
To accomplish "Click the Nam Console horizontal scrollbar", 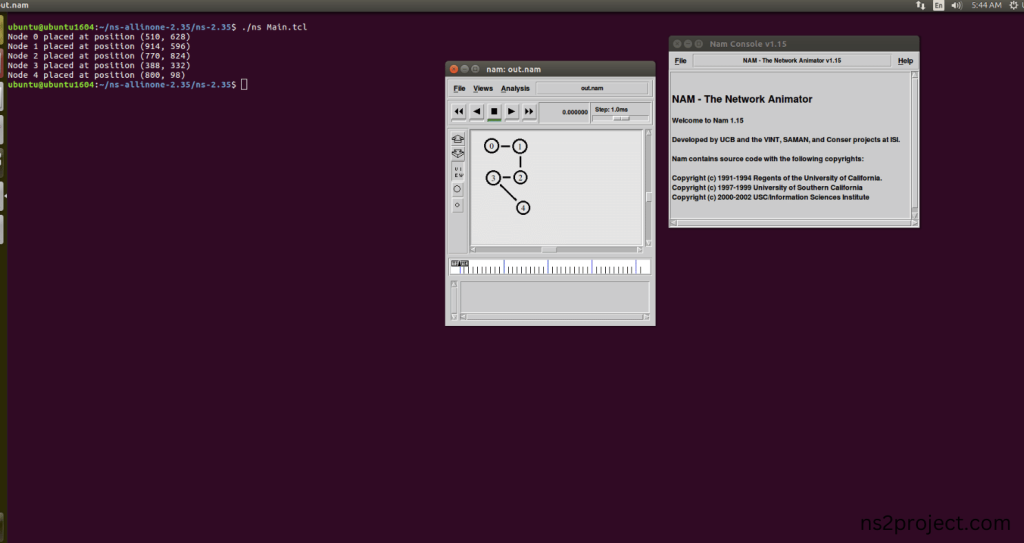I will [792, 223].
